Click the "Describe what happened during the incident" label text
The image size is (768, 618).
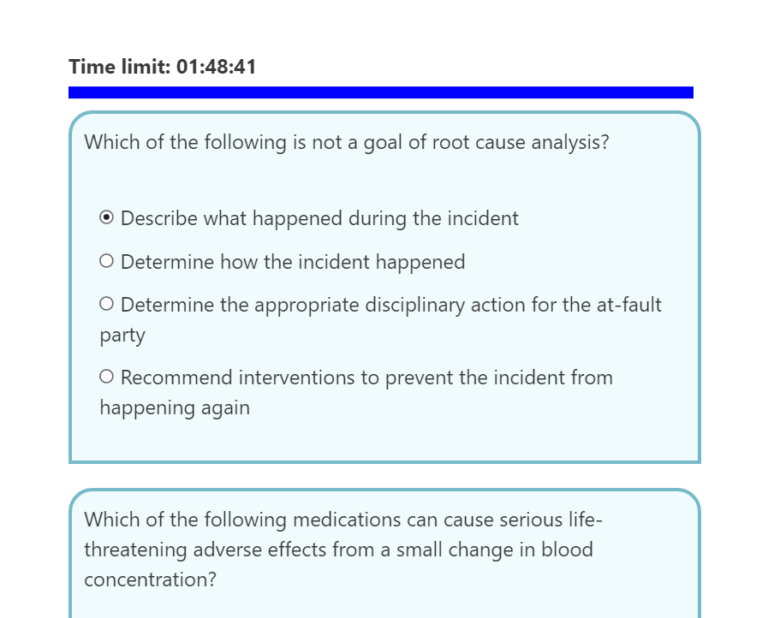(x=319, y=218)
